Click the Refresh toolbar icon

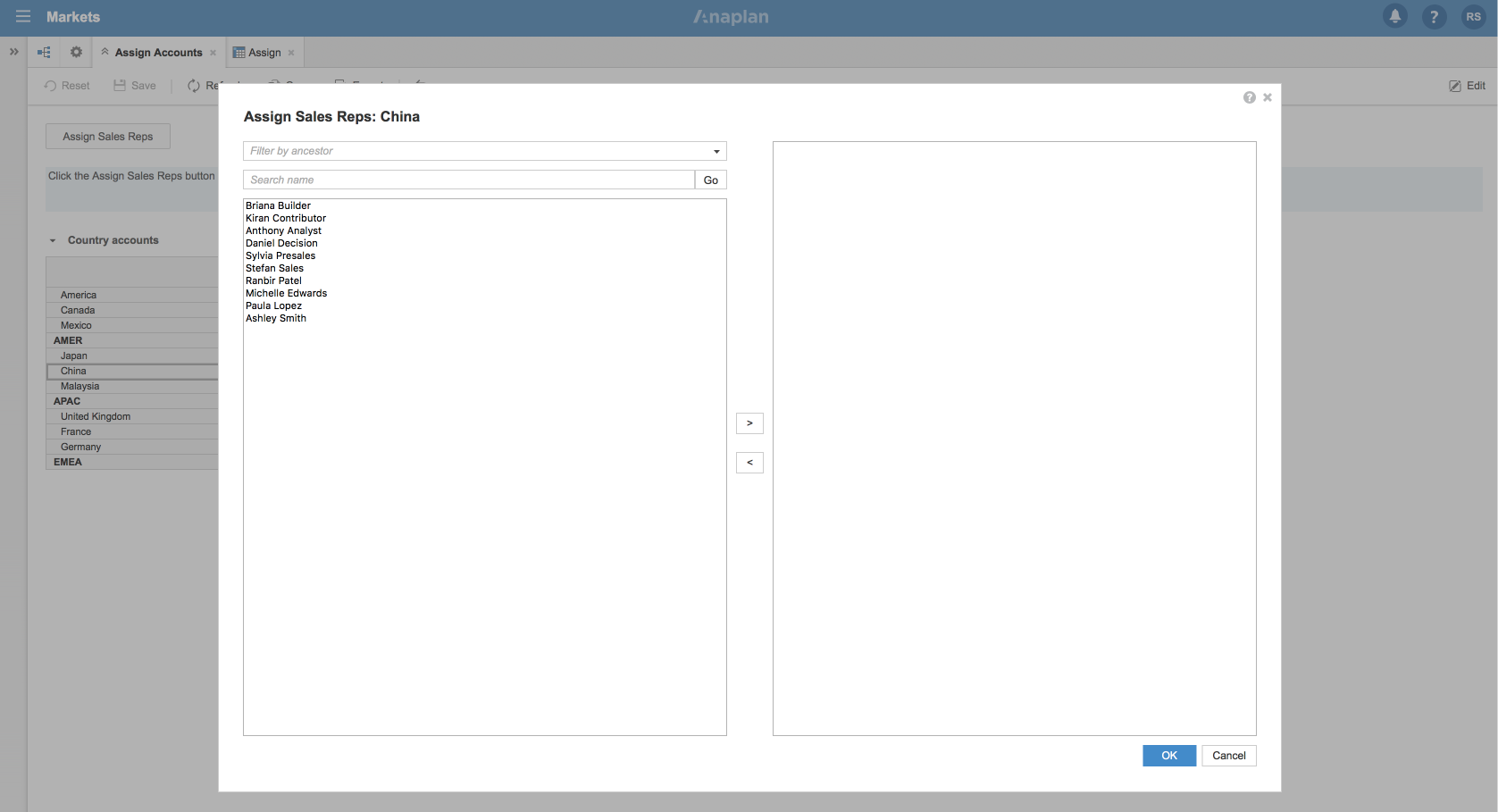click(x=194, y=86)
